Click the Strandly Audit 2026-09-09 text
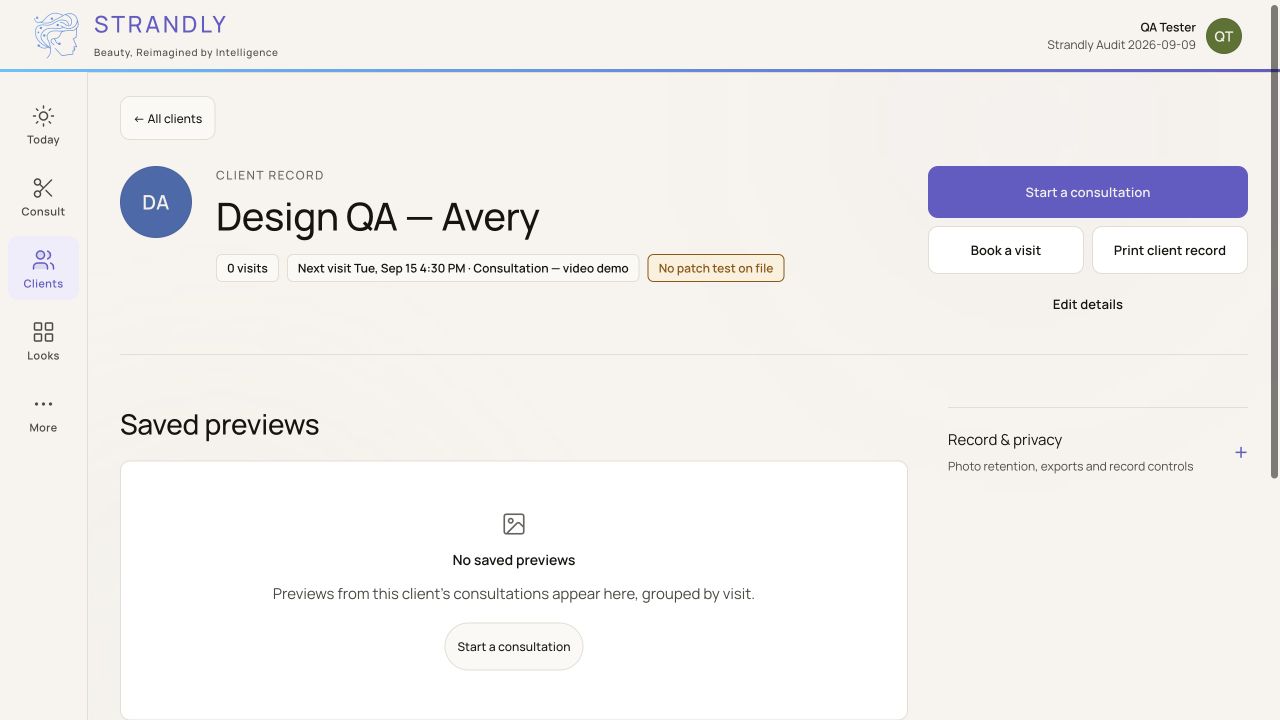The width and height of the screenshot is (1280, 720). pyautogui.click(x=1121, y=45)
